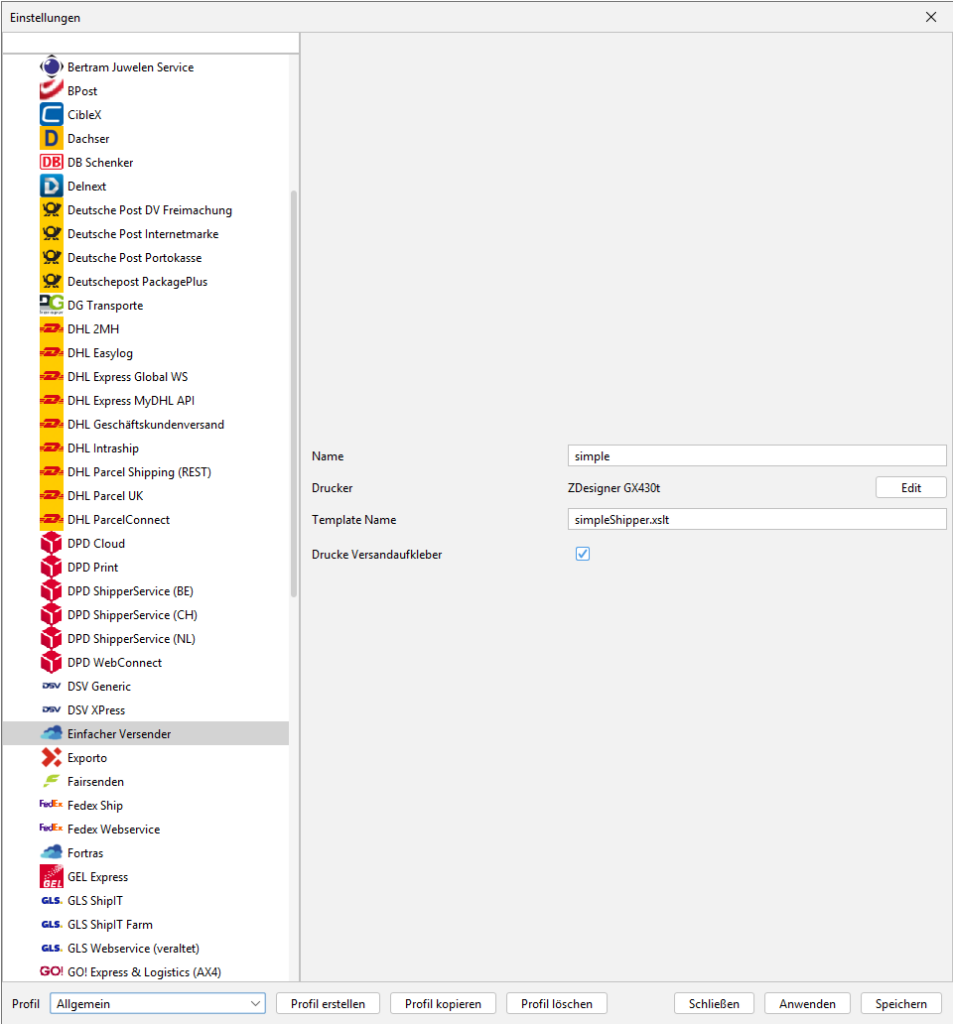Select the GEL Express logo icon

(51, 877)
